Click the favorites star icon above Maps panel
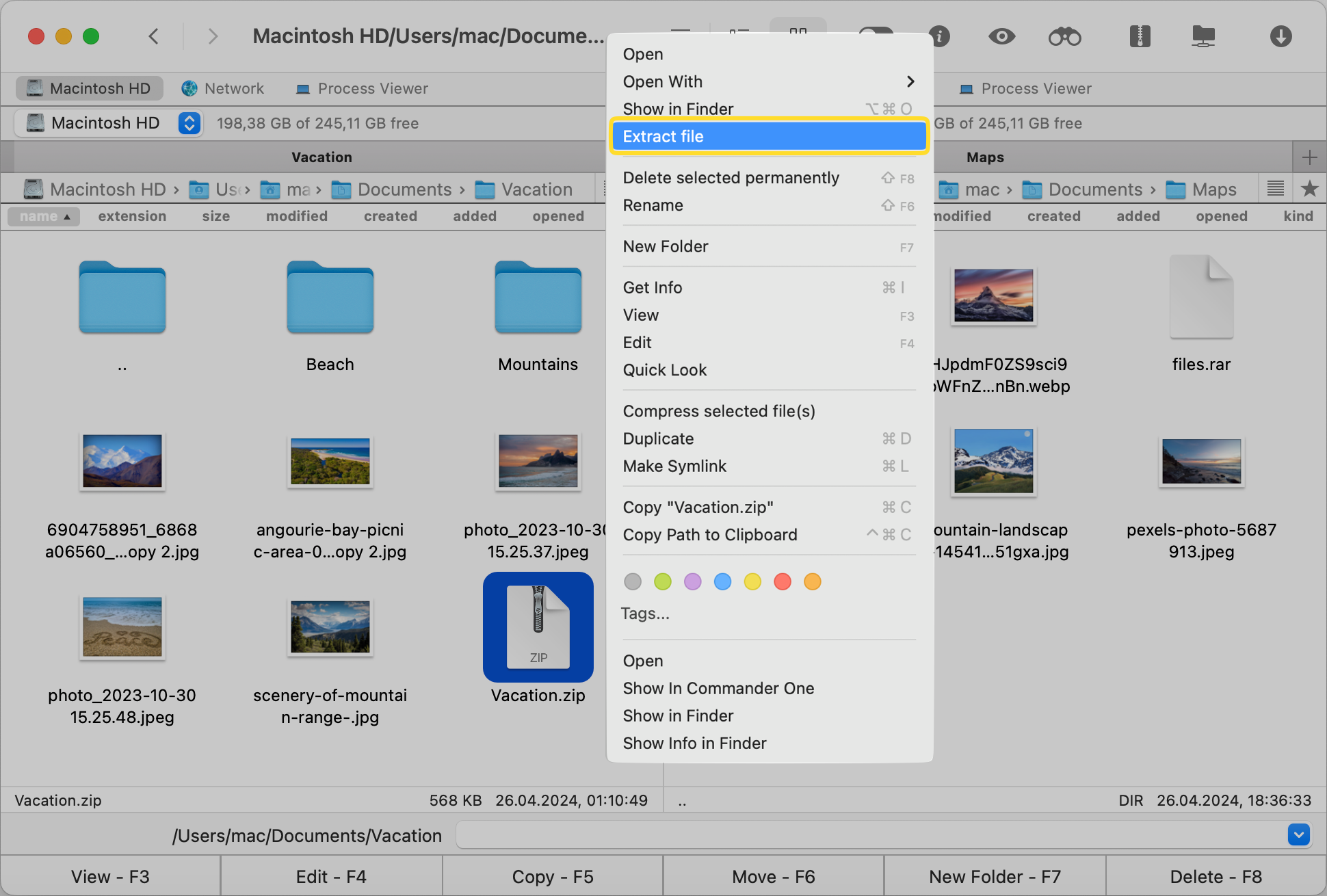This screenshot has width=1327, height=896. (1310, 189)
